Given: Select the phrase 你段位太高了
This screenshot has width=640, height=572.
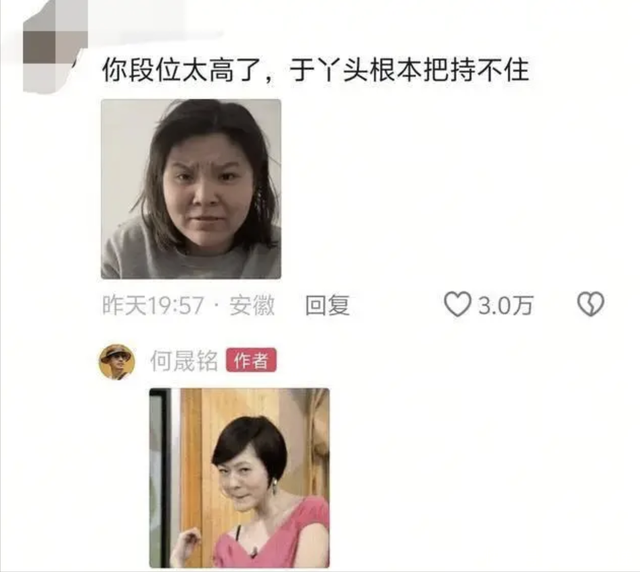Looking at the screenshot, I should [181, 70].
